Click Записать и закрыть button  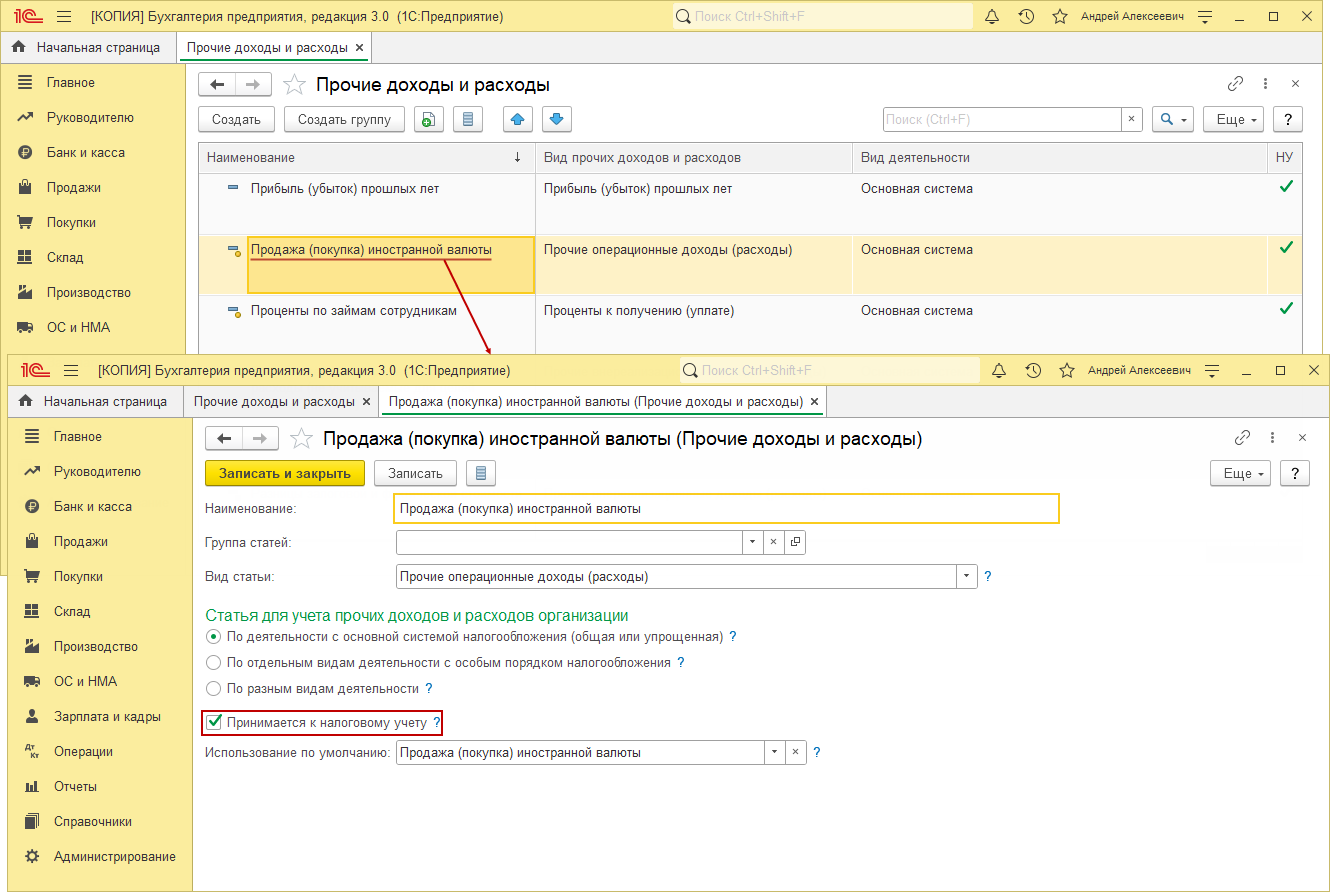pos(285,473)
